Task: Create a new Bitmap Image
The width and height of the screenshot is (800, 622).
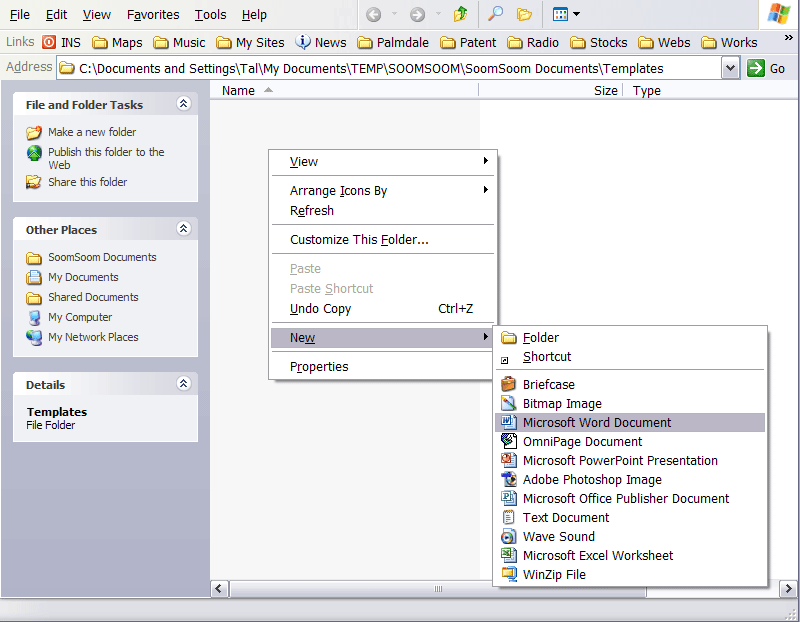Action: click(x=630, y=404)
